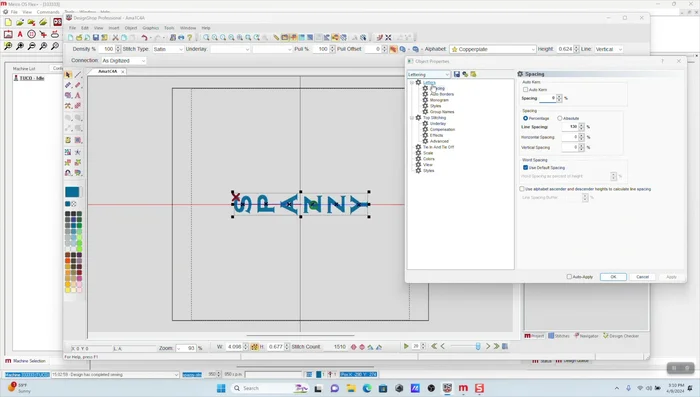Select the lettering A tool in left toolbox

click(78, 95)
